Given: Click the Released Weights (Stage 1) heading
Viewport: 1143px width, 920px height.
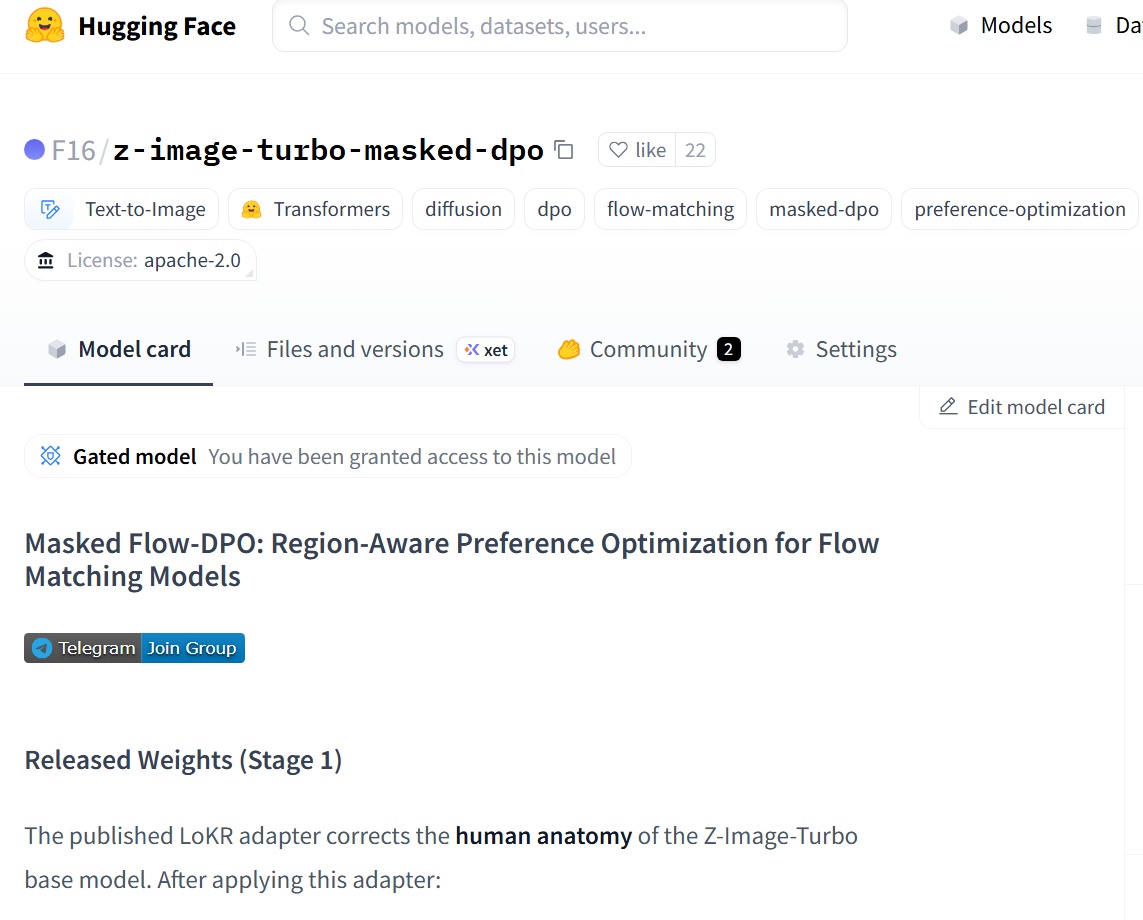Looking at the screenshot, I should 183,760.
